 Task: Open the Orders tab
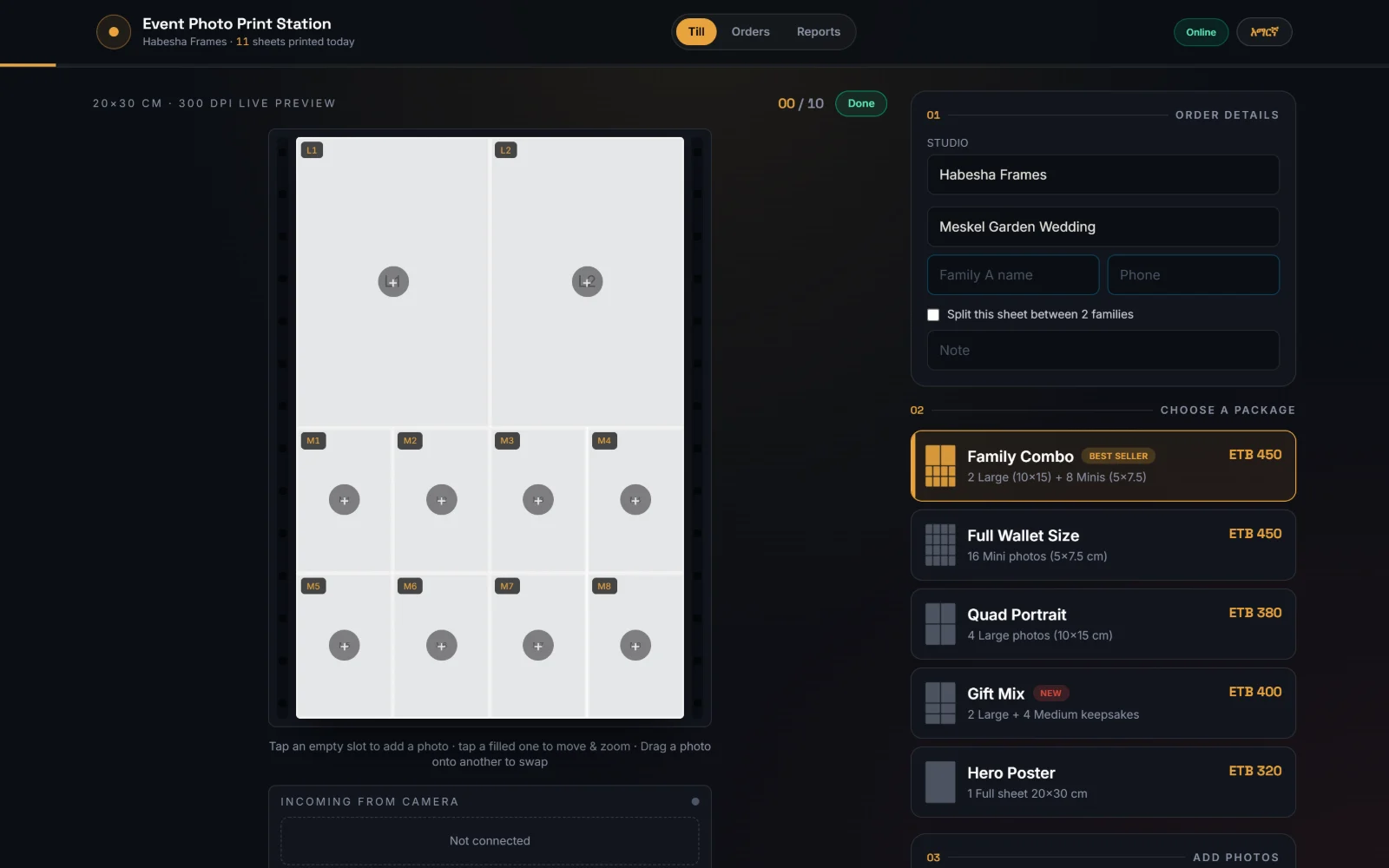(x=750, y=32)
